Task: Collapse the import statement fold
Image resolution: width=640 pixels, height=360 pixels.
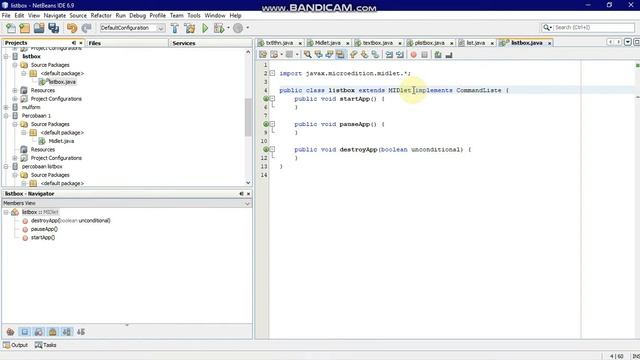Action: 272,73
